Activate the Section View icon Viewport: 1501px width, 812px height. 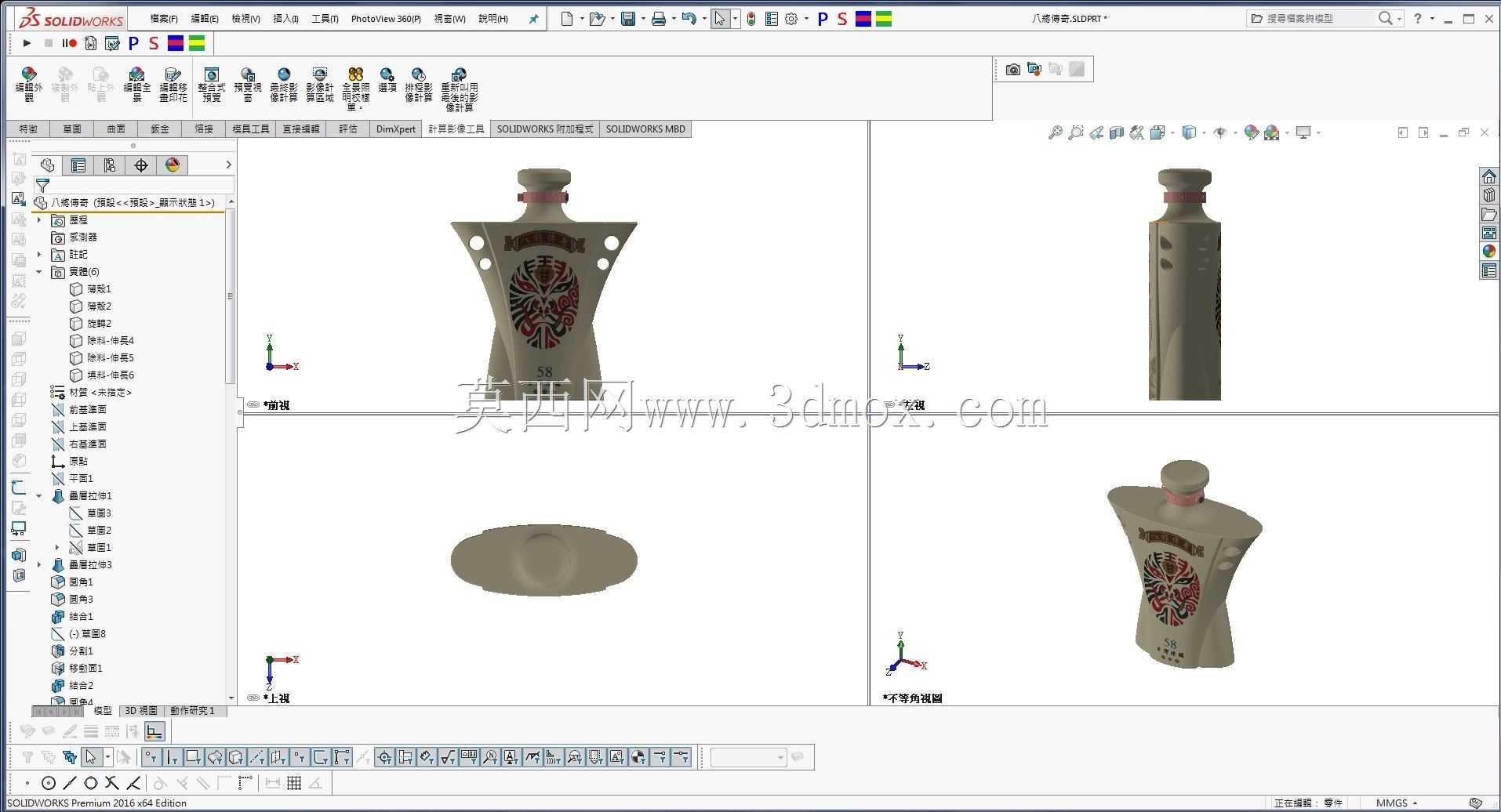1117,133
